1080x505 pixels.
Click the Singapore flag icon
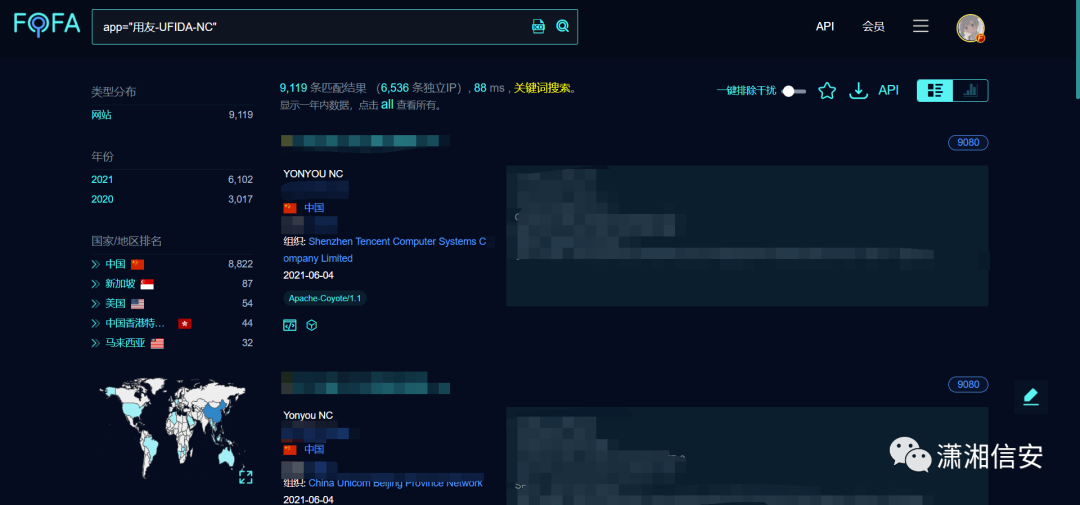point(147,284)
